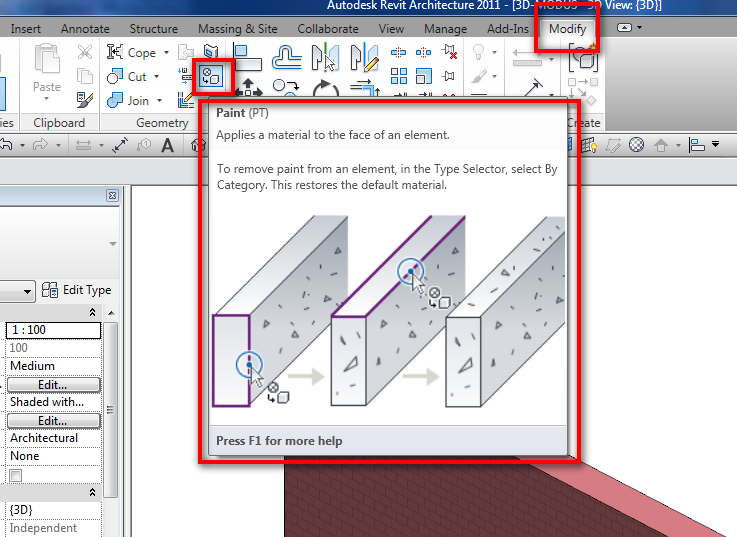Select the Offset tool
737x537 pixels.
click(287, 58)
